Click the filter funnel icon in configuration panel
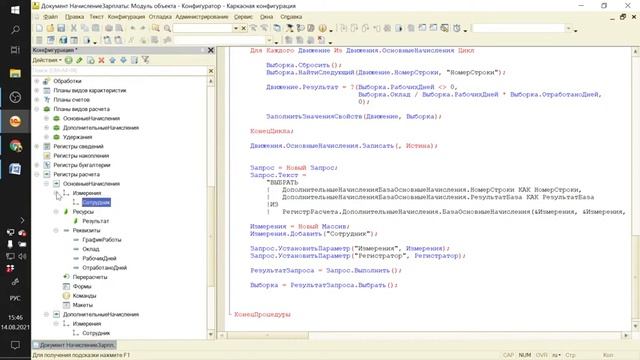The image size is (640, 360). pyautogui.click(x=145, y=60)
